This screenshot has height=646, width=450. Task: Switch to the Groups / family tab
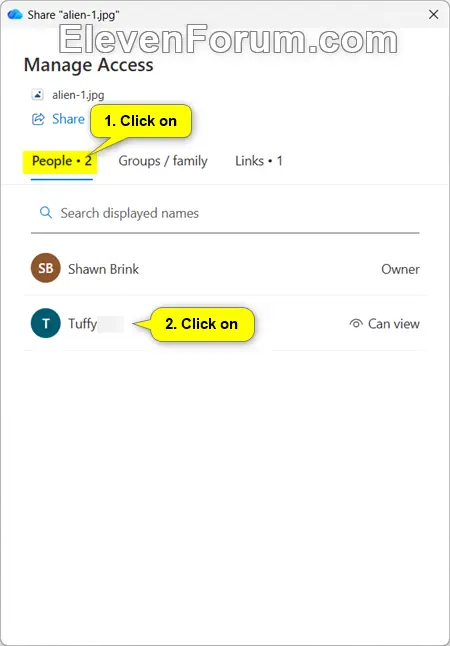click(163, 161)
